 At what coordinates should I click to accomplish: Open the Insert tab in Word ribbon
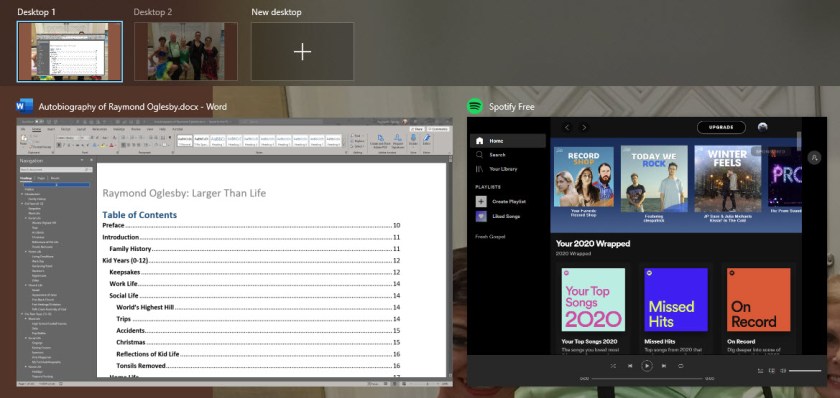coord(51,129)
